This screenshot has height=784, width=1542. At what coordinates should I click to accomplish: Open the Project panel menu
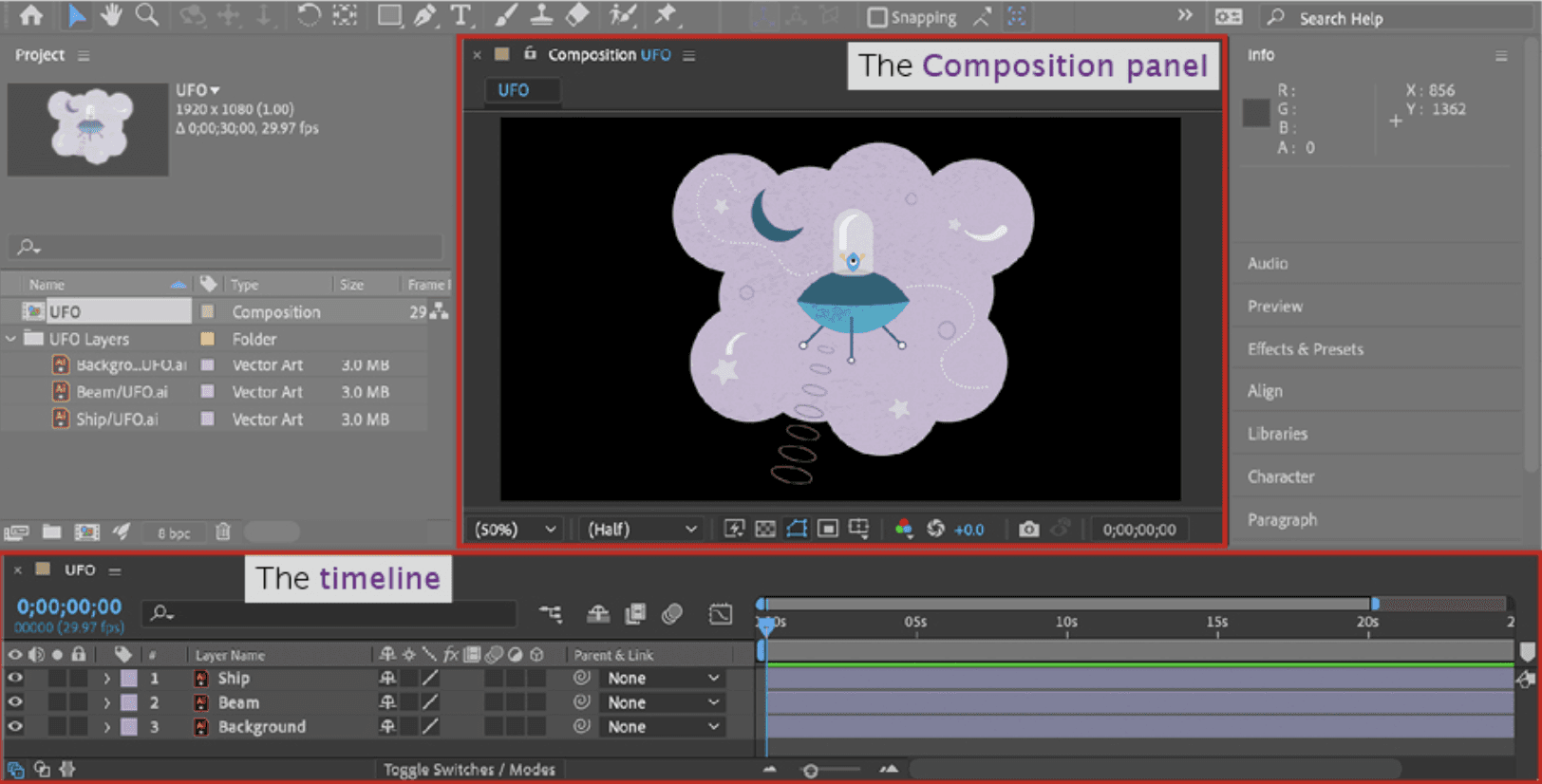(x=84, y=56)
